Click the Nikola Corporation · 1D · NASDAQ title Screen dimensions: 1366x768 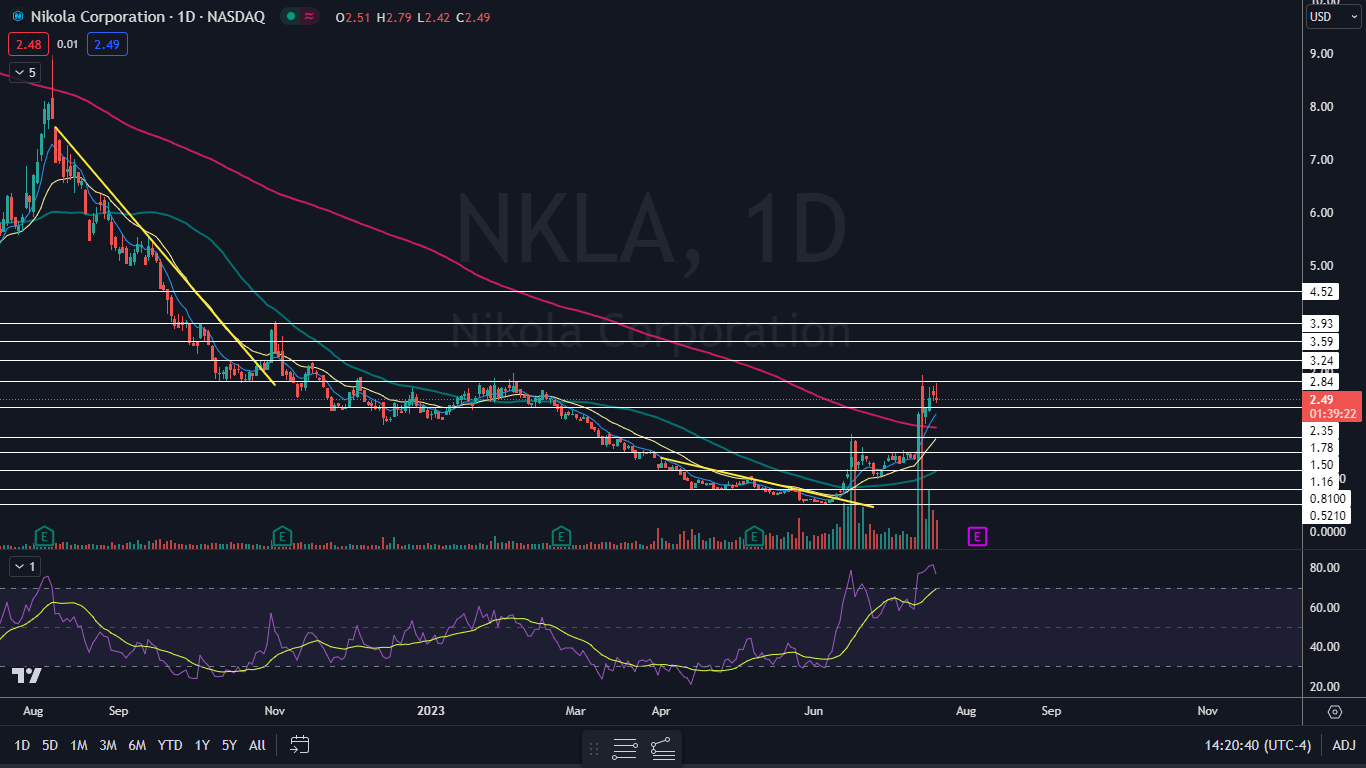(148, 17)
